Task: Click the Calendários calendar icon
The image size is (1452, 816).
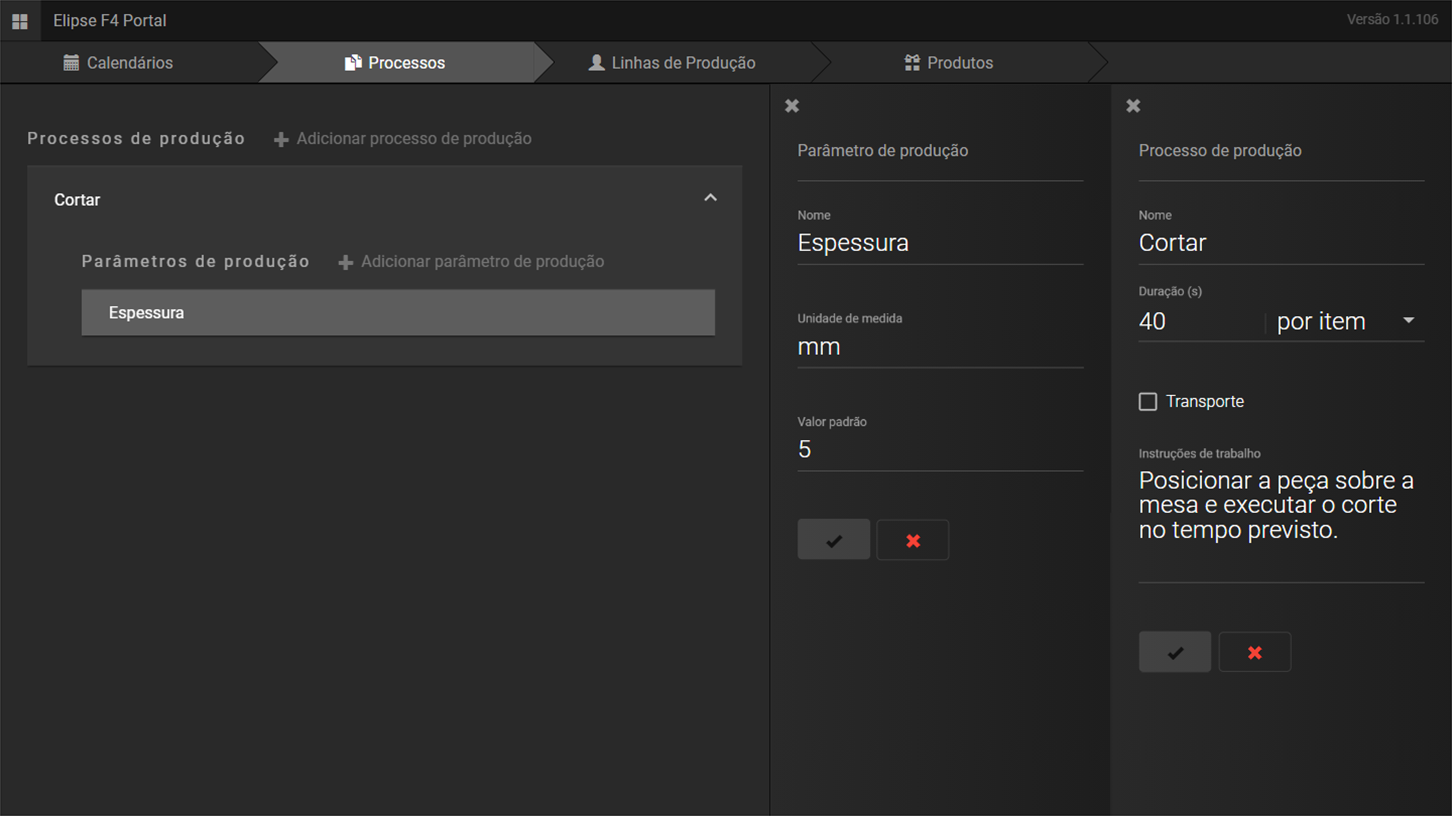Action: pyautogui.click(x=71, y=63)
